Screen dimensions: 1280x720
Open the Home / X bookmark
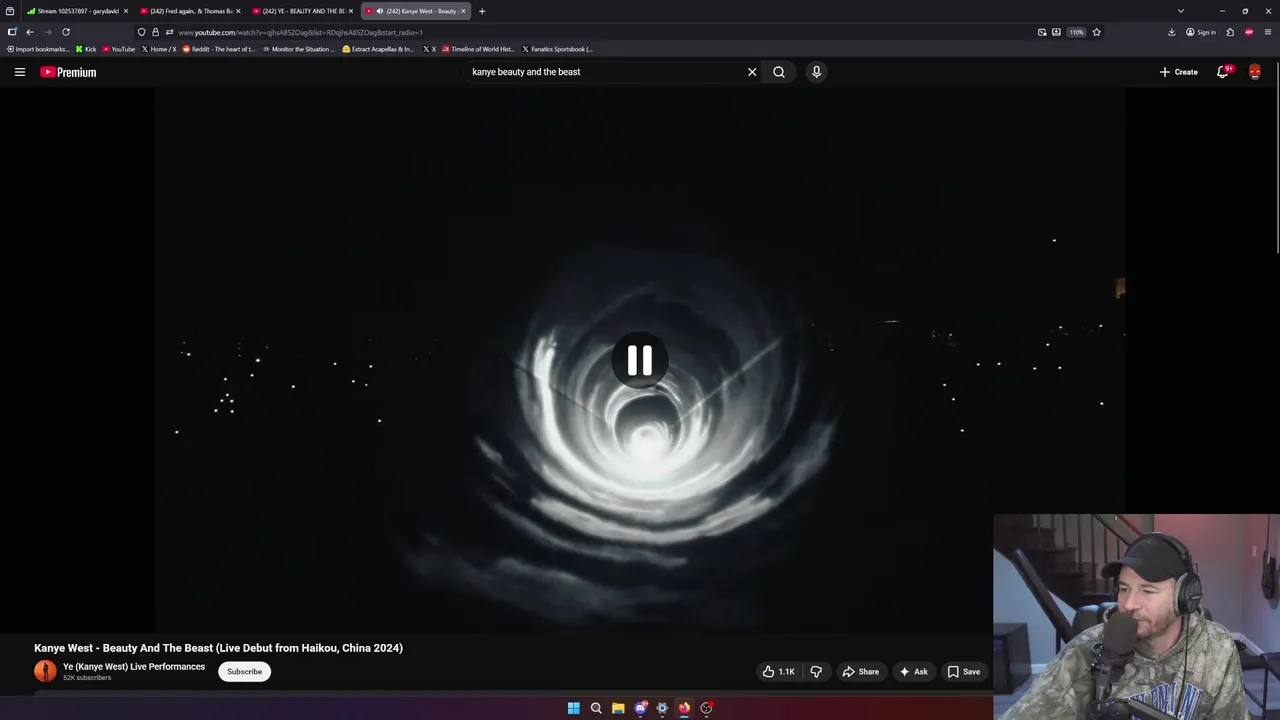click(x=159, y=49)
